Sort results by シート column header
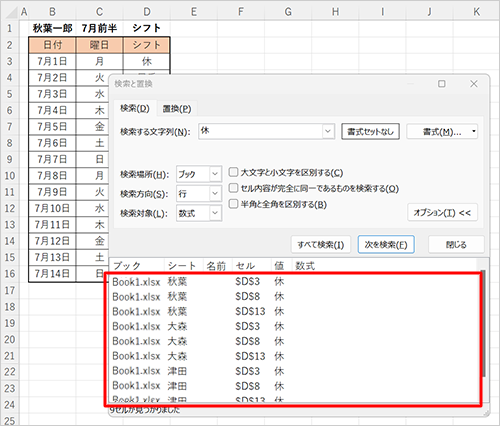This screenshot has width=500, height=426. click(184, 266)
